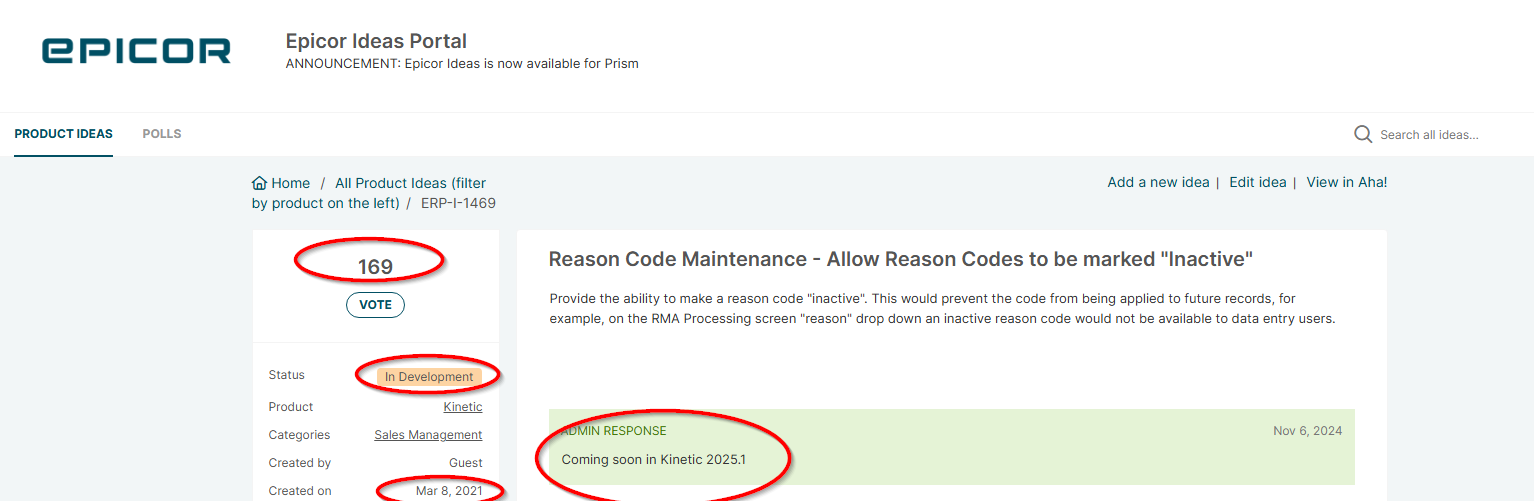Click the Admin Response box
Image resolution: width=1534 pixels, height=501 pixels.
[x=952, y=447]
